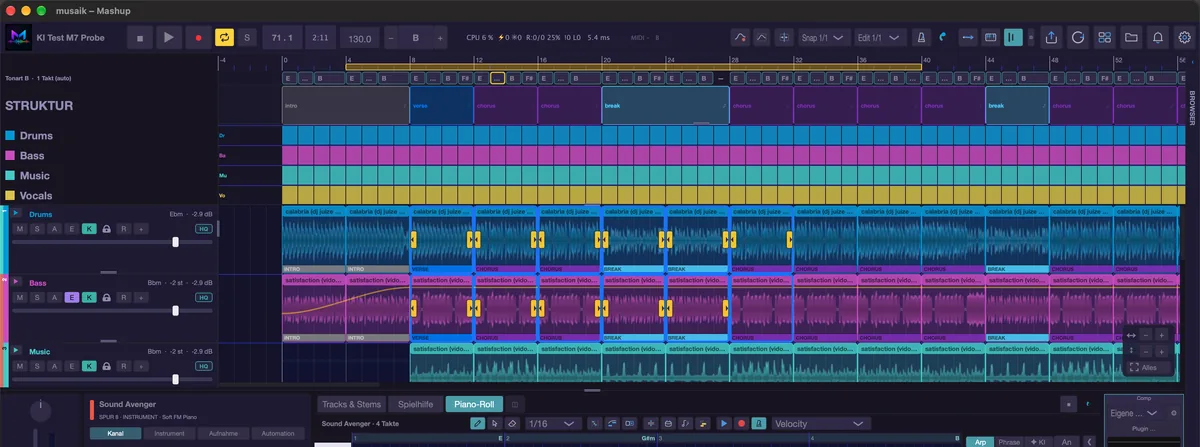Open the folder icon in top toolbar
Viewport: 1200px width, 447px height.
(x=1131, y=38)
